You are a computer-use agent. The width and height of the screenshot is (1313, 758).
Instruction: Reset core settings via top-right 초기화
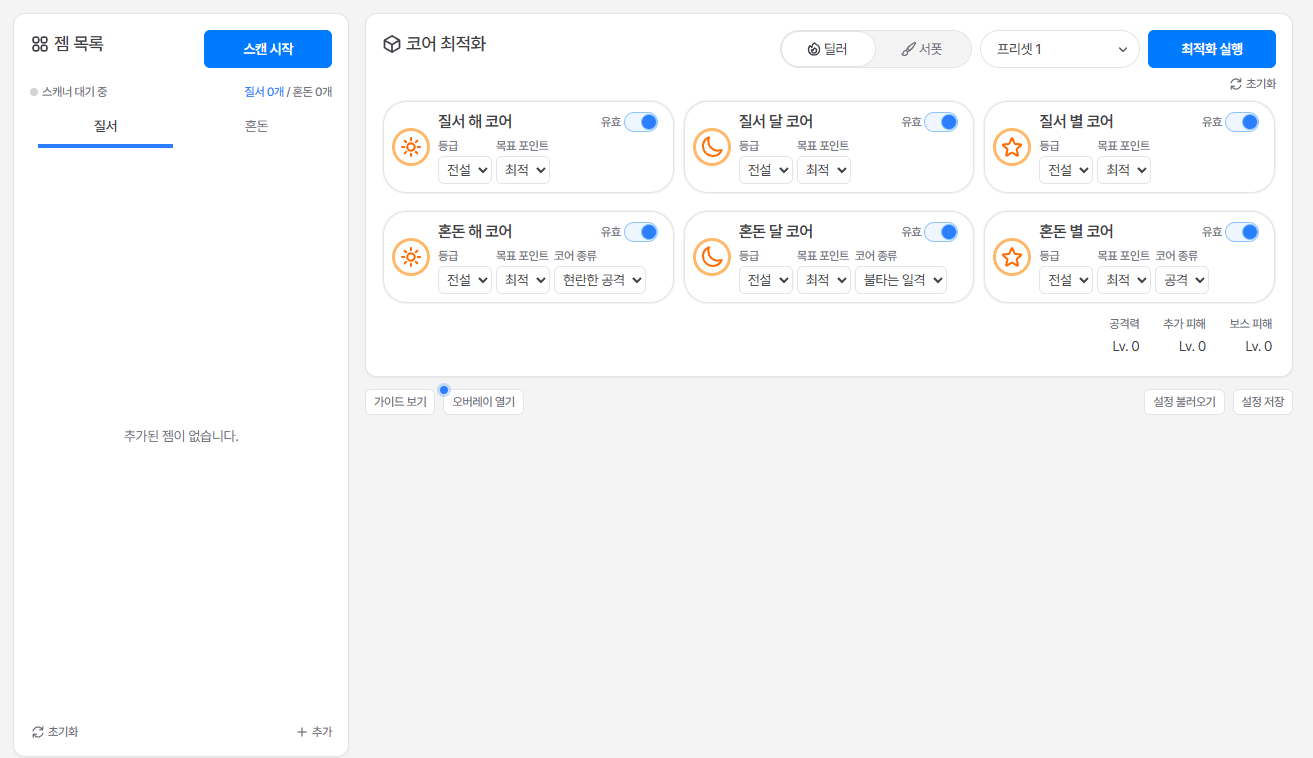click(x=1253, y=84)
